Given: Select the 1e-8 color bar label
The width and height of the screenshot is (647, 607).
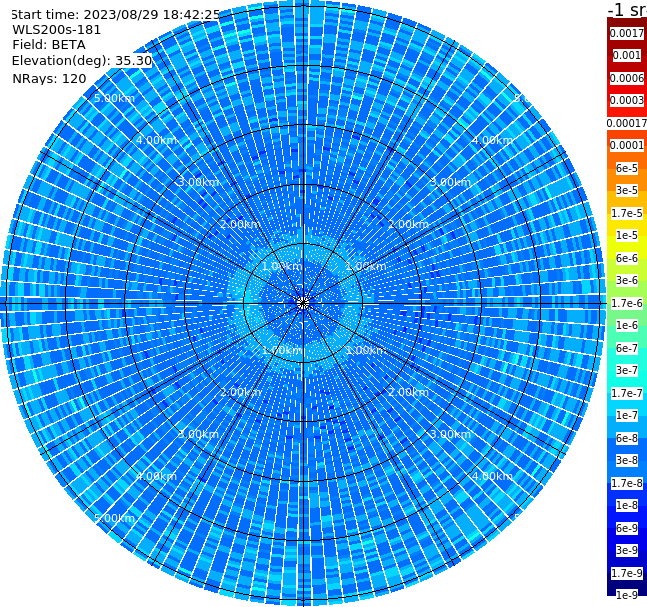Looking at the screenshot, I should click(627, 505).
